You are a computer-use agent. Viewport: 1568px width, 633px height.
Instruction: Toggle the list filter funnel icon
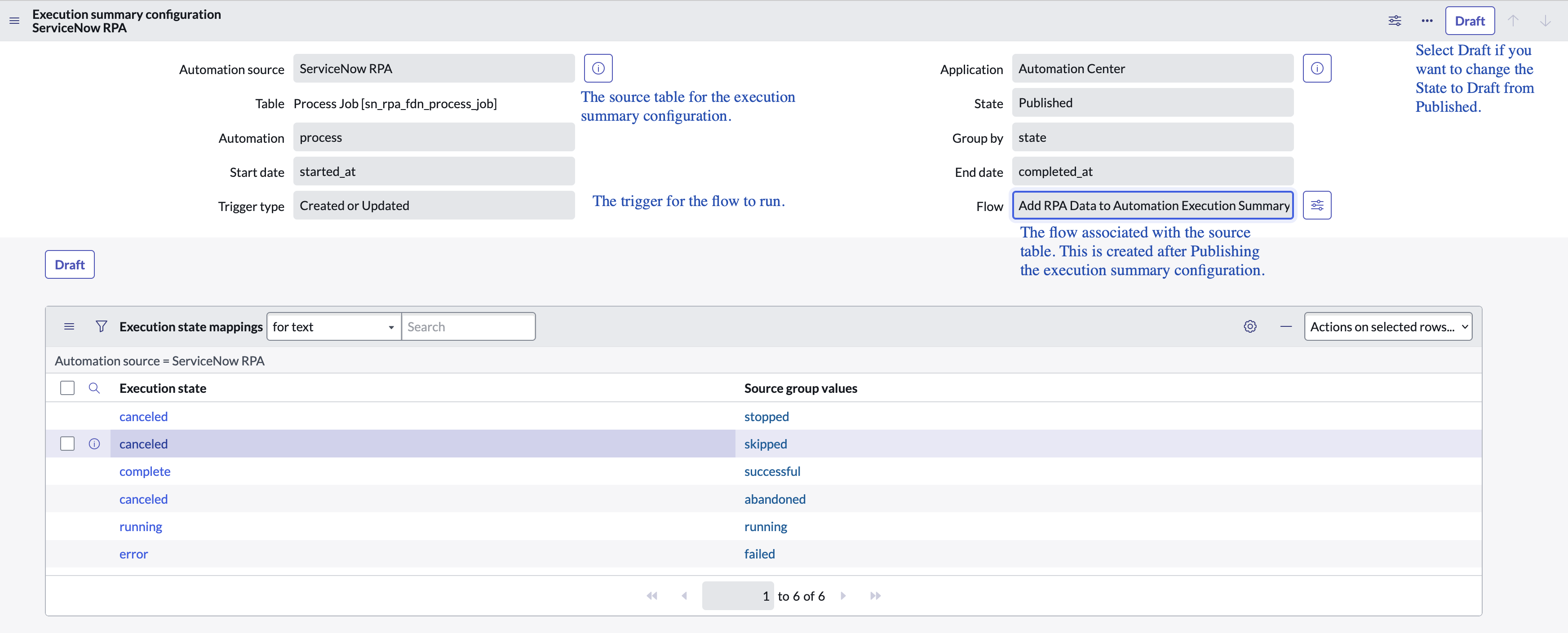click(x=101, y=326)
